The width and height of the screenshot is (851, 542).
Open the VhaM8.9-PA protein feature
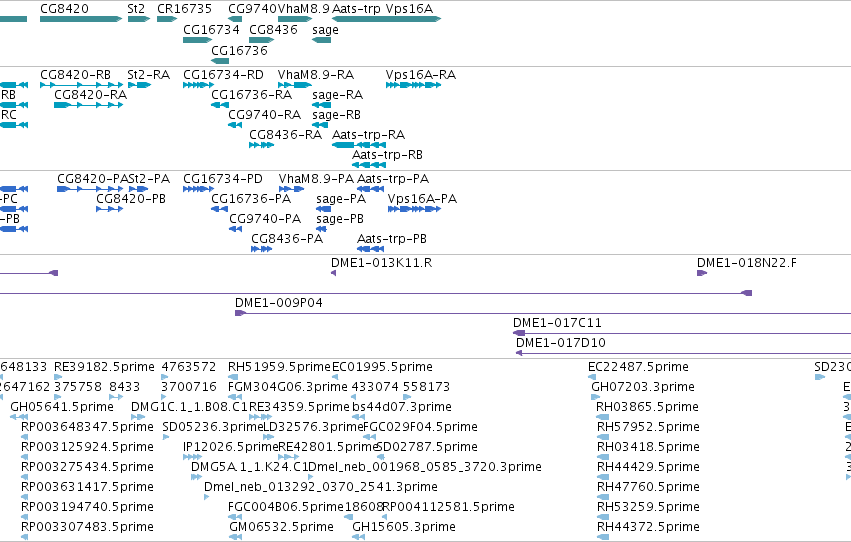pos(291,189)
